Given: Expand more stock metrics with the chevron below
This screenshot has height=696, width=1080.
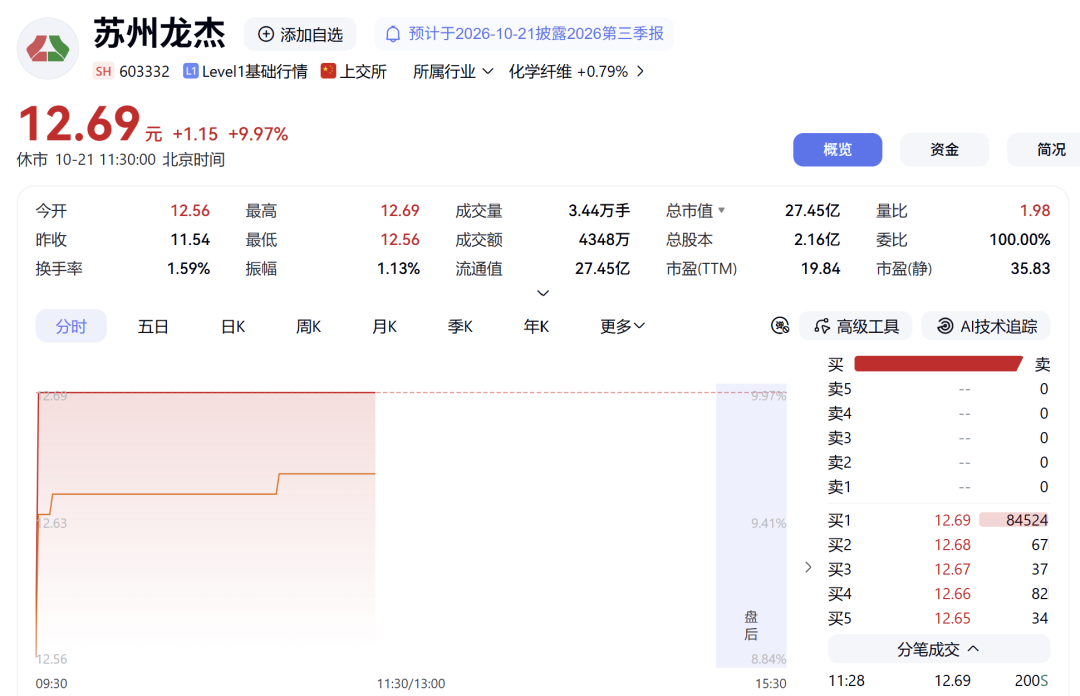Looking at the screenshot, I should pos(543,293).
